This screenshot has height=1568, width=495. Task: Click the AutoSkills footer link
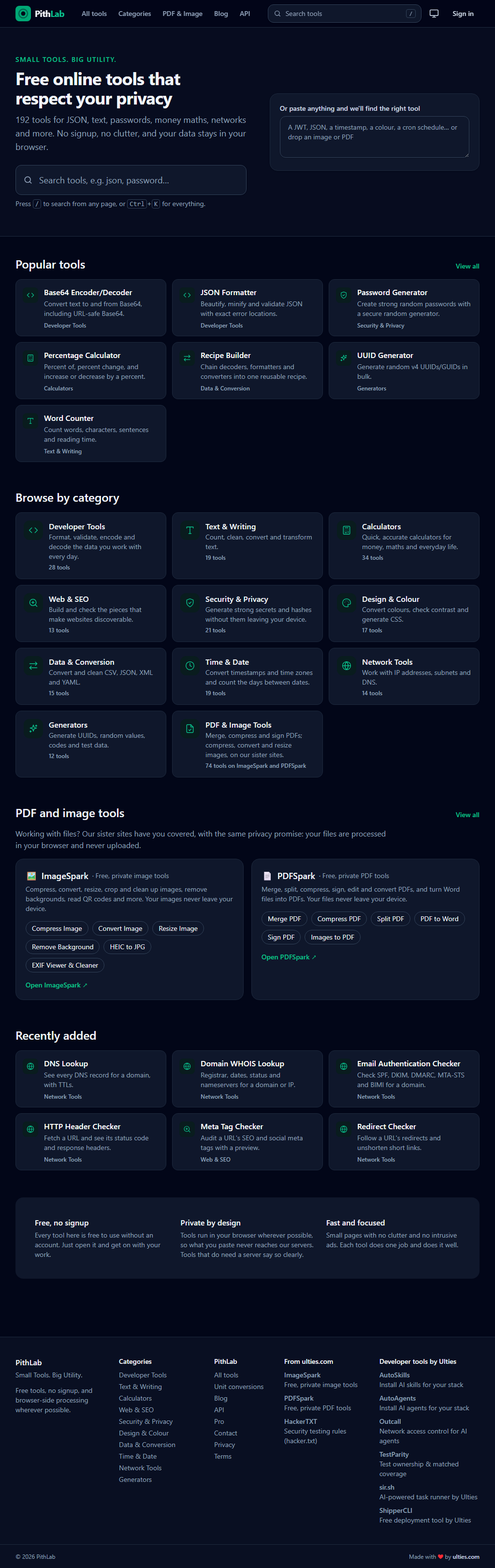click(x=394, y=1375)
